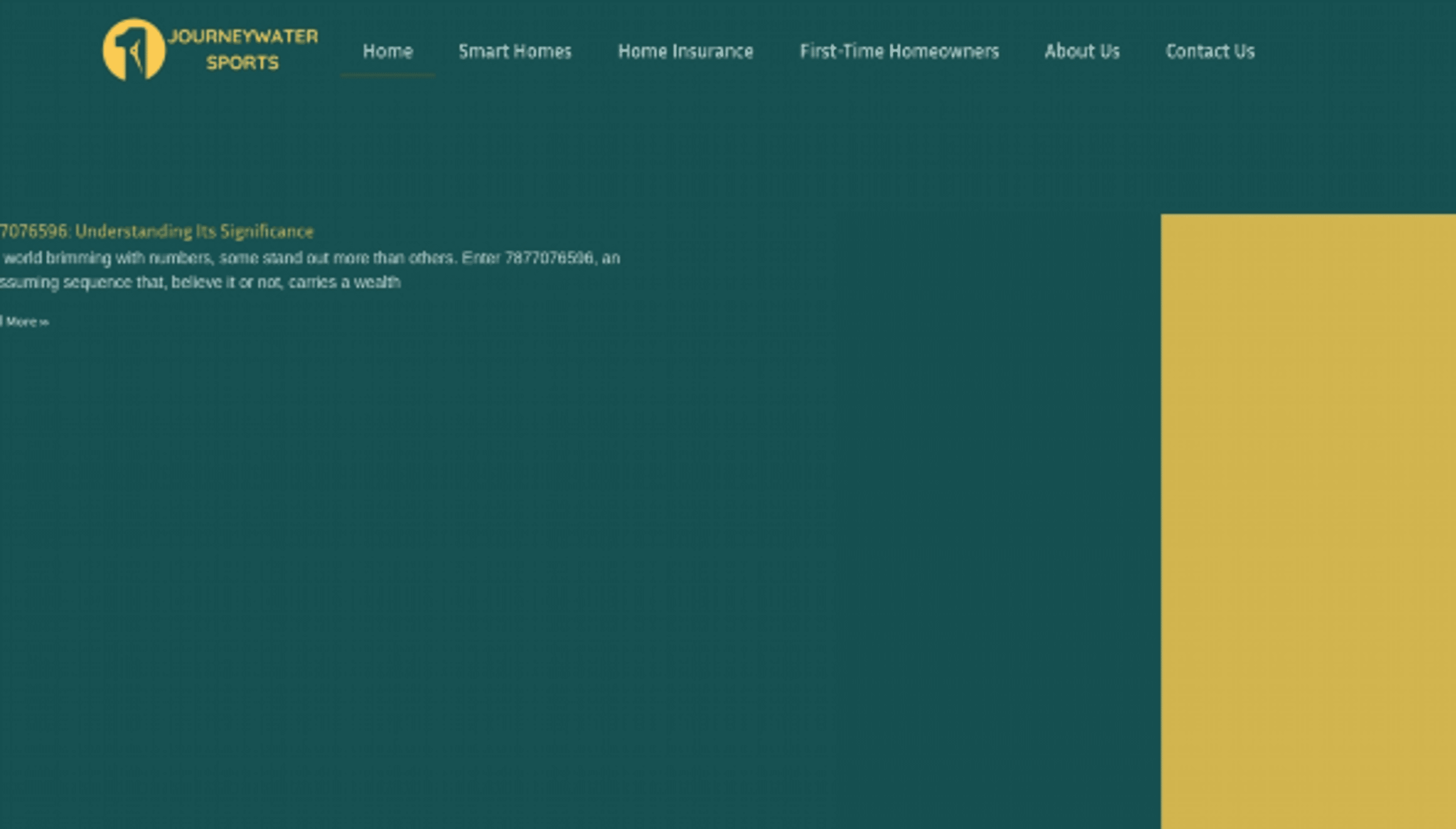Click the round yellow Journeywater logo icon
The image size is (1456, 829).
point(133,50)
